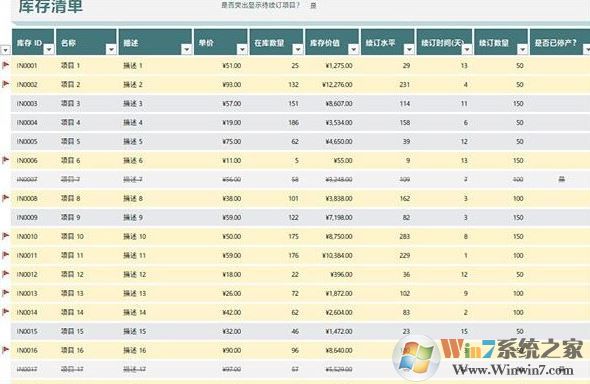Click the in-stock quantity 175 cell

pos(293,236)
